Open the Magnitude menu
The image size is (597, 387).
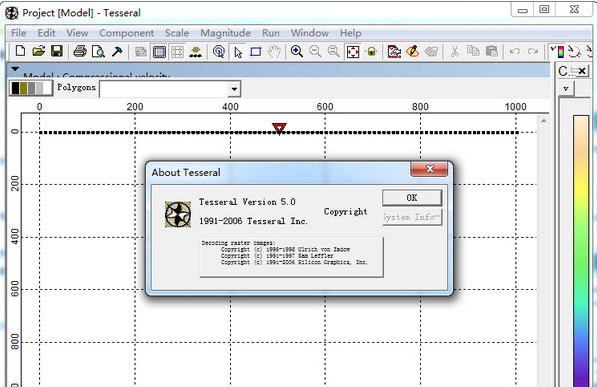(x=225, y=33)
